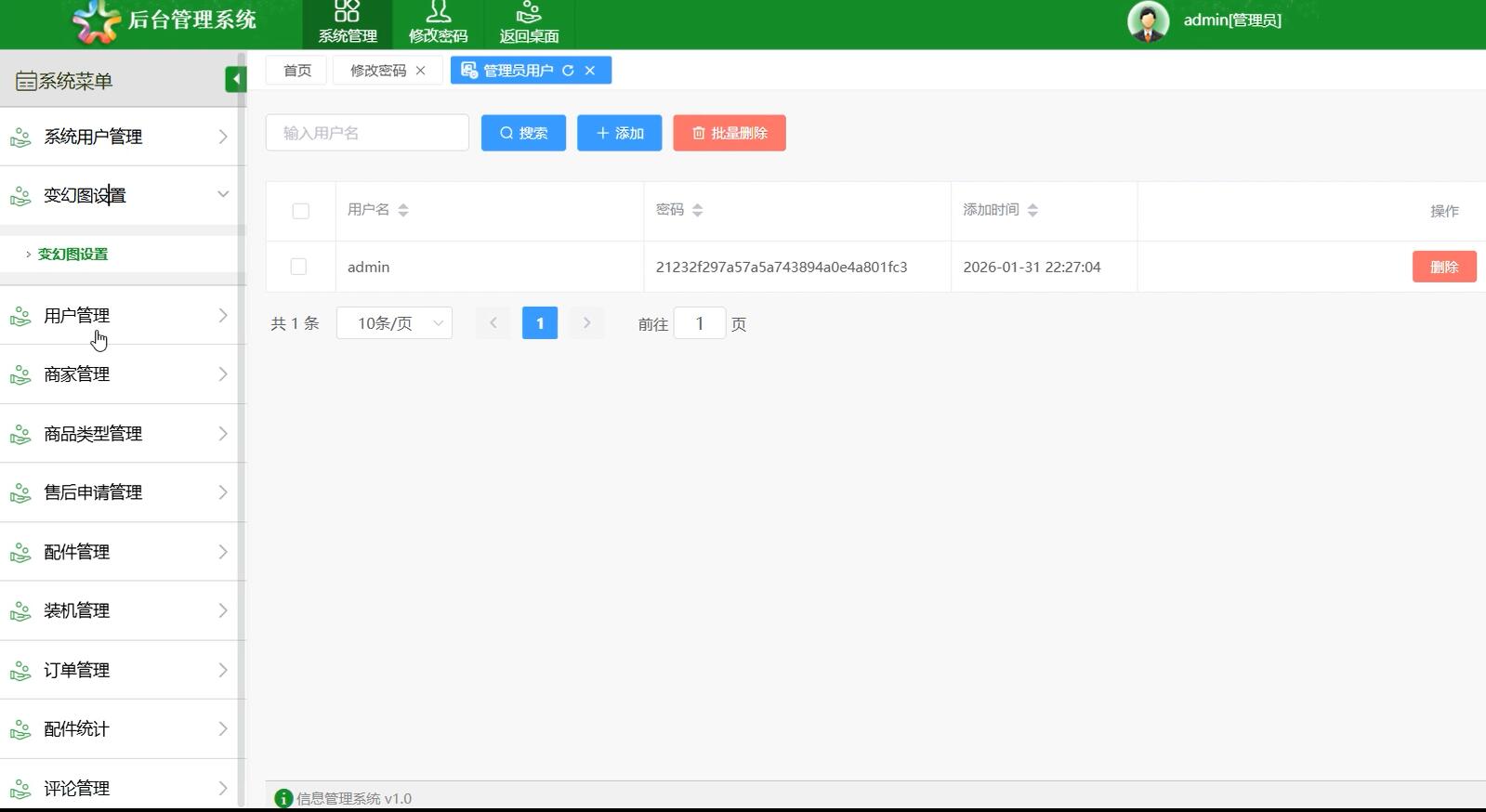Image resolution: width=1486 pixels, height=812 pixels.
Task: Sort table by 用户名 column
Action: [403, 211]
